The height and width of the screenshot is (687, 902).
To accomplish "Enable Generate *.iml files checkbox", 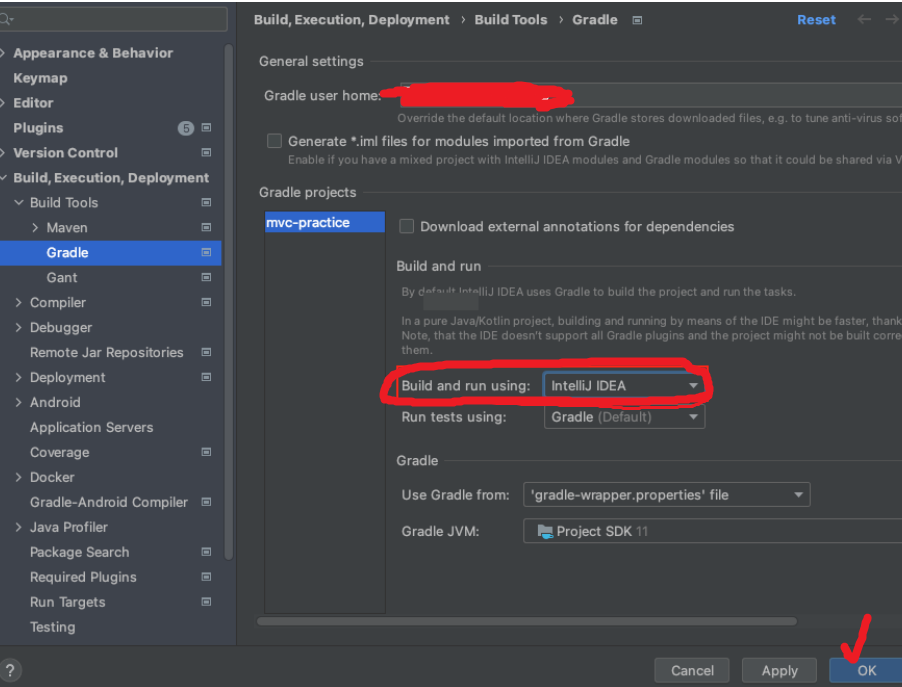I will pos(274,141).
